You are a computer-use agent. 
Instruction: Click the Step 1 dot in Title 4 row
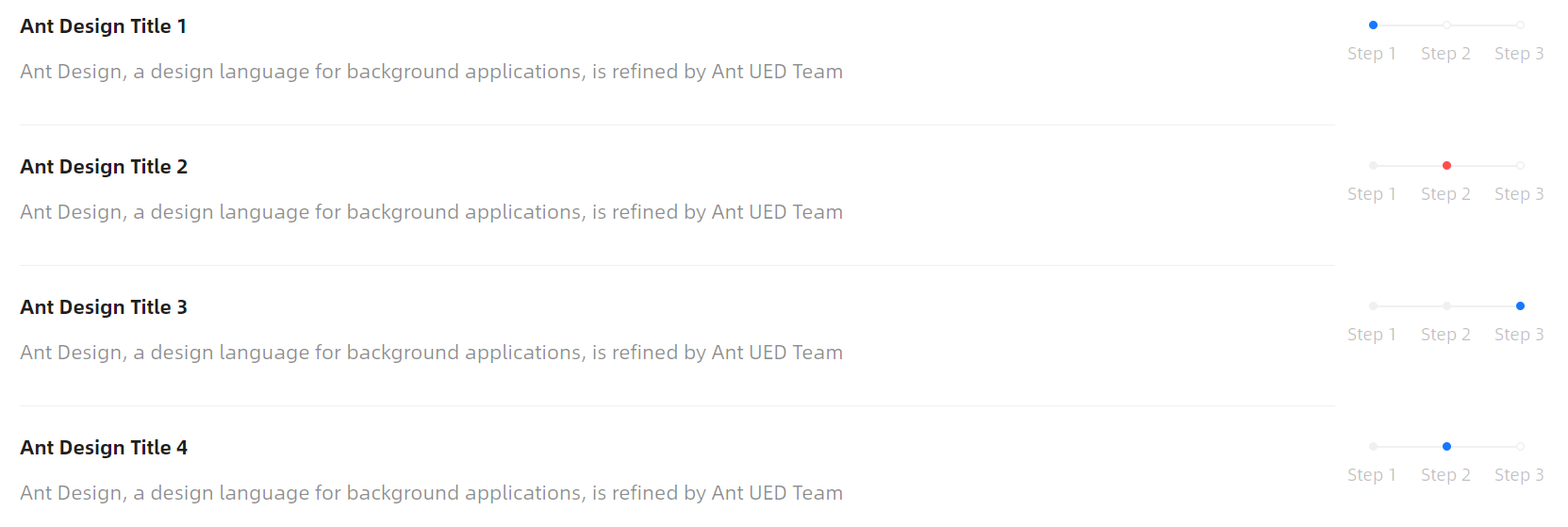point(1373,447)
